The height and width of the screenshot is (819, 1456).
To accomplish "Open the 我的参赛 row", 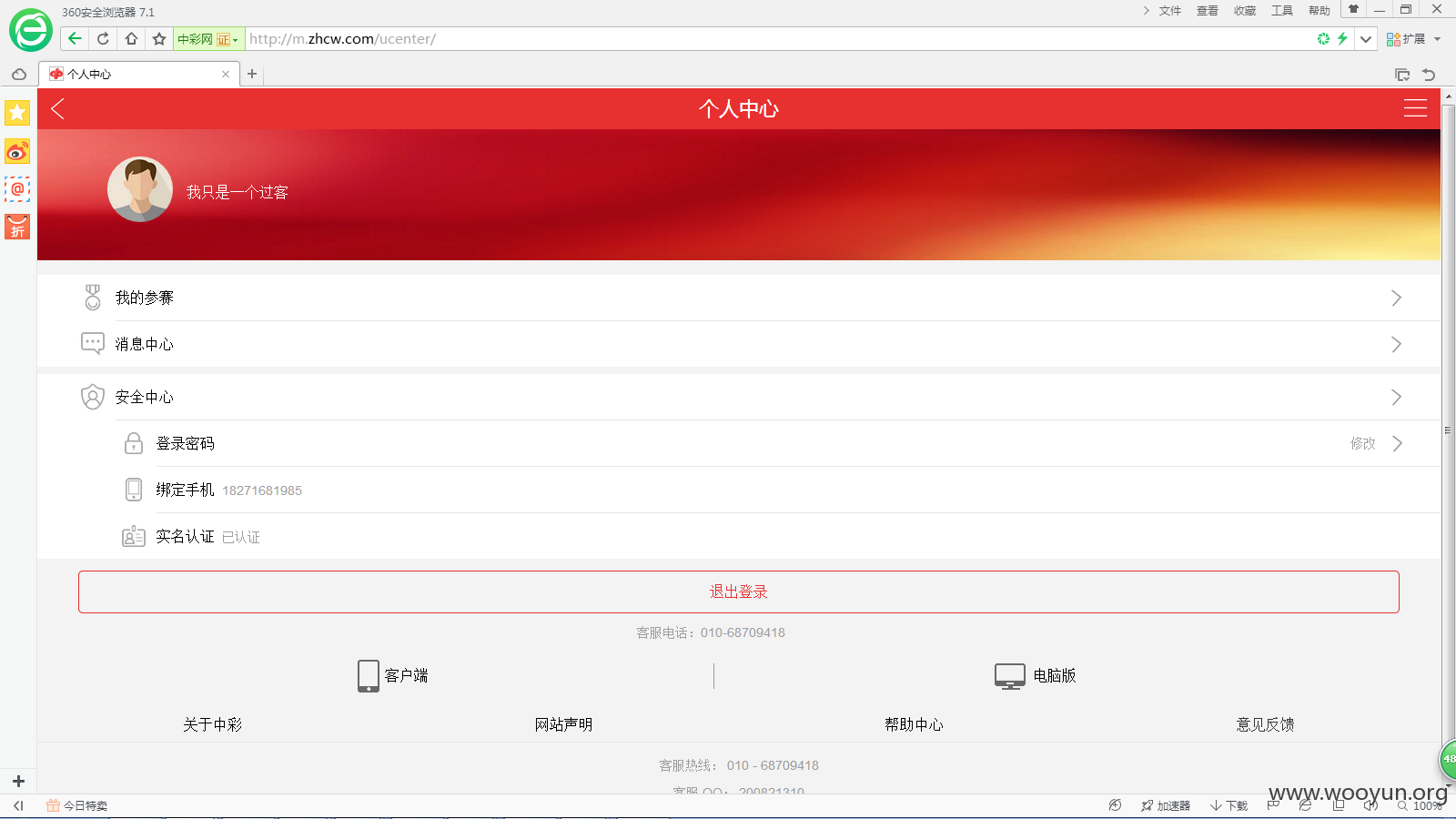I will [739, 298].
